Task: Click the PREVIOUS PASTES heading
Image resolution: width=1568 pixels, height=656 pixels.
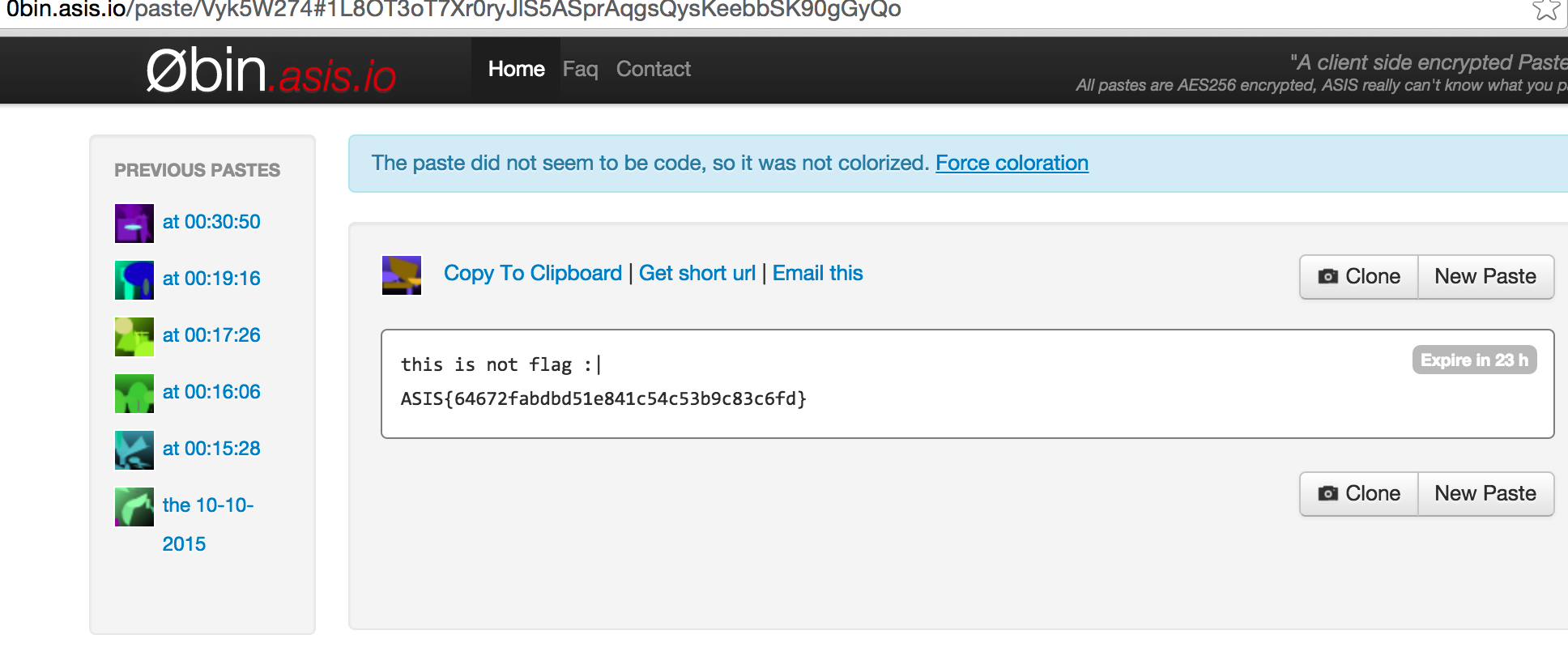Action: click(197, 170)
